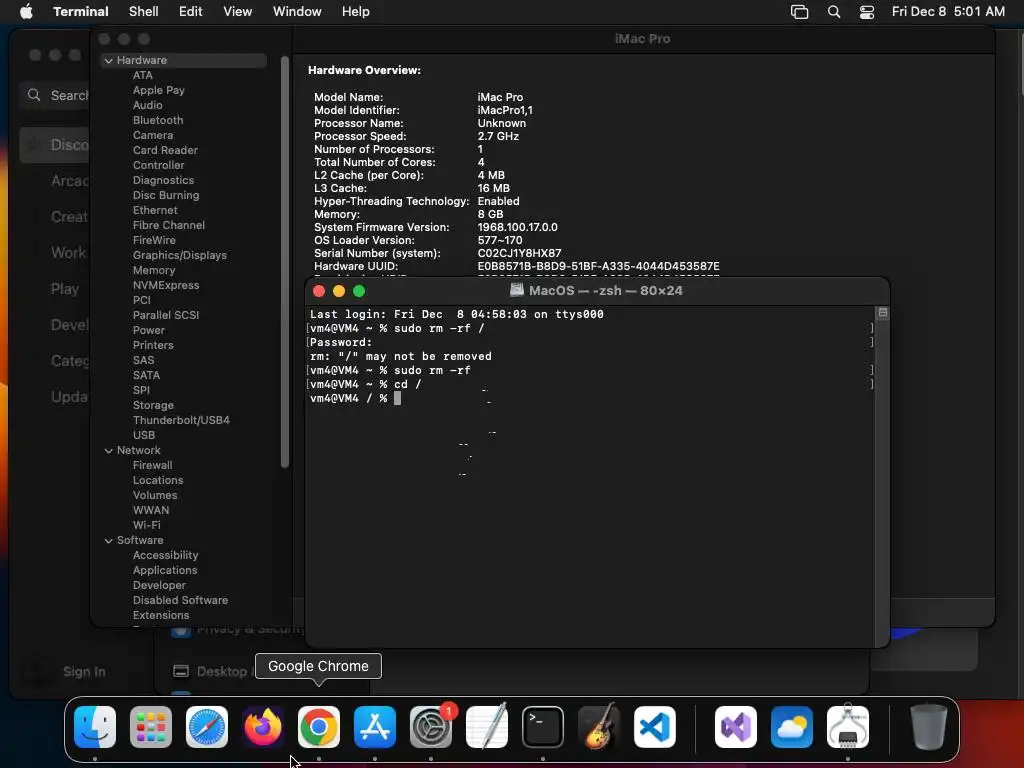Image resolution: width=1024 pixels, height=768 pixels.
Task: Select Ethernet in the sidebar
Action: tap(155, 210)
